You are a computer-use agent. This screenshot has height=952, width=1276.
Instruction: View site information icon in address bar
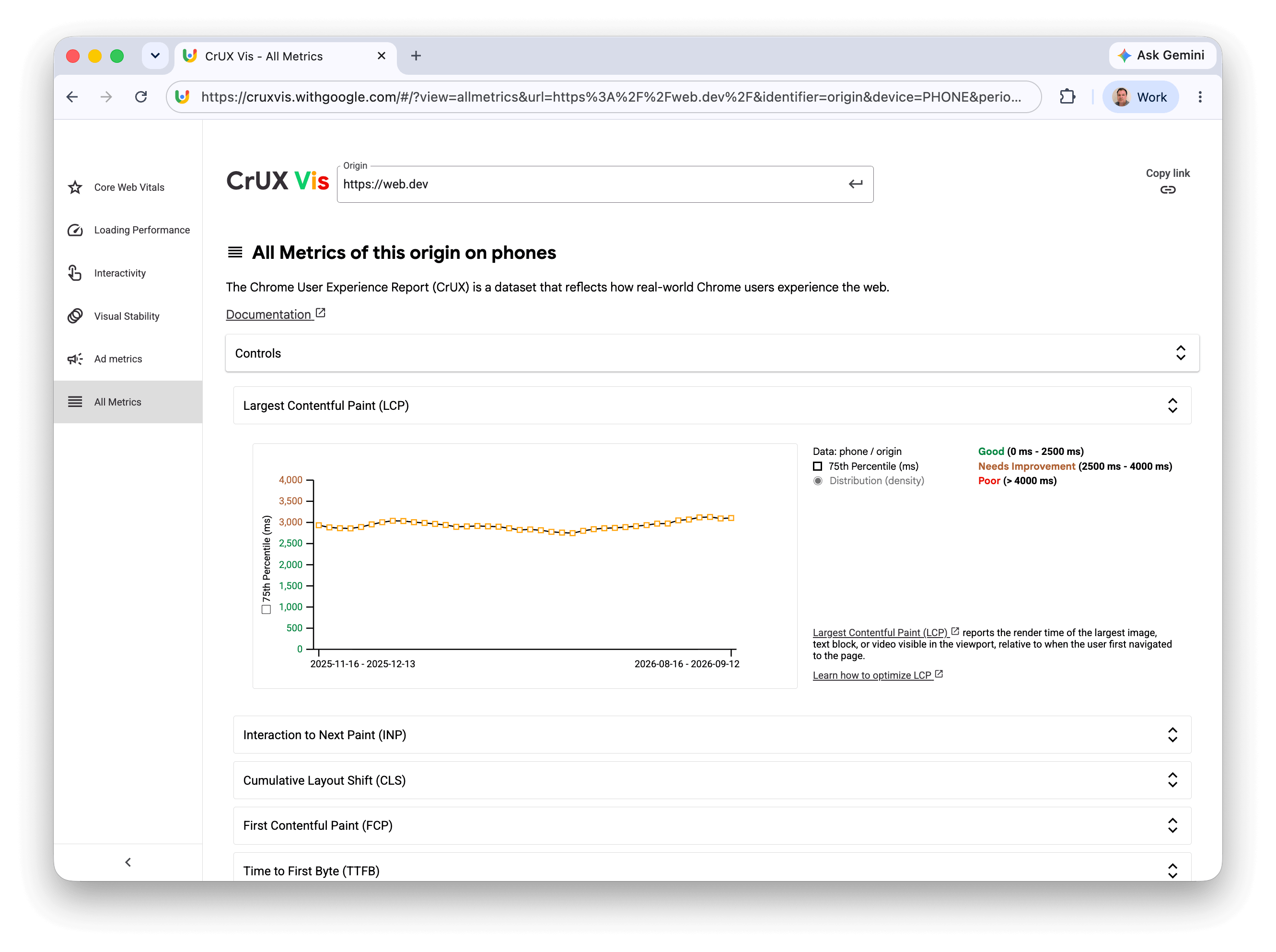coord(182,97)
